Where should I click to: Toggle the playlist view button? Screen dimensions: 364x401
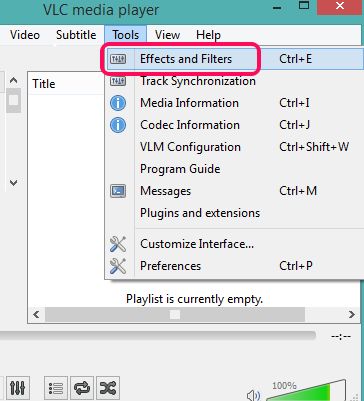pyautogui.click(x=56, y=388)
